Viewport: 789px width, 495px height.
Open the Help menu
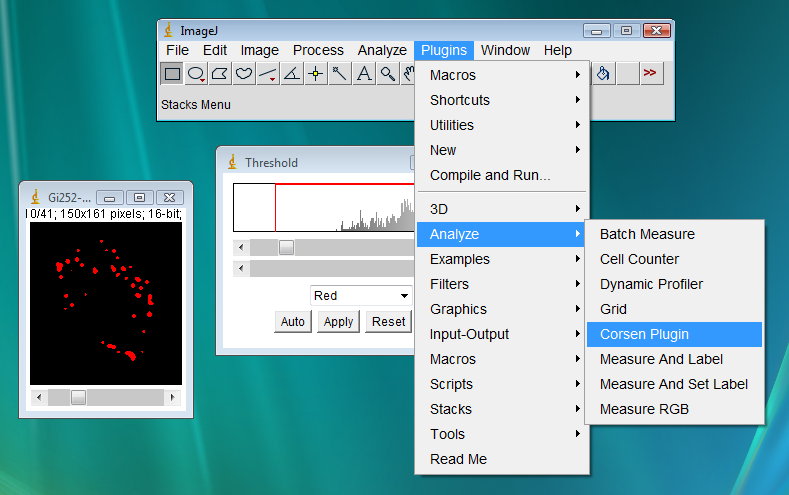click(x=558, y=50)
